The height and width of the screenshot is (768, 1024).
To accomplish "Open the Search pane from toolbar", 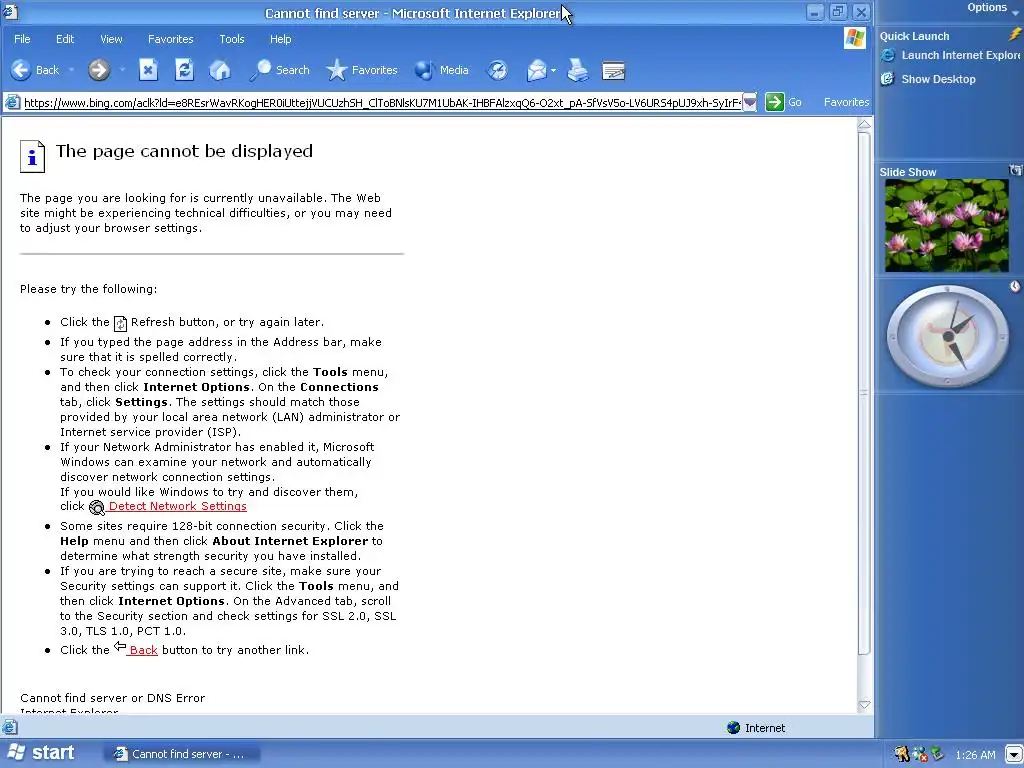I will pyautogui.click(x=280, y=70).
